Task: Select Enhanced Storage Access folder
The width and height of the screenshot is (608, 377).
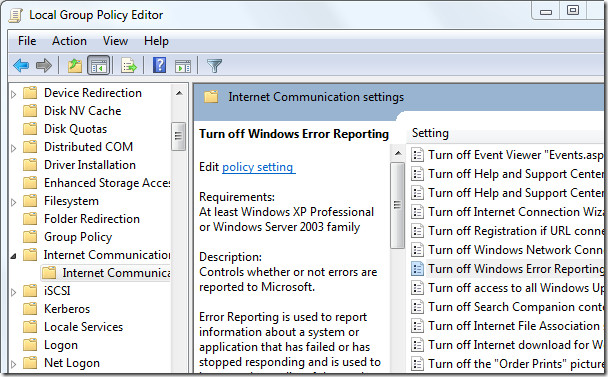Action: pos(107,183)
